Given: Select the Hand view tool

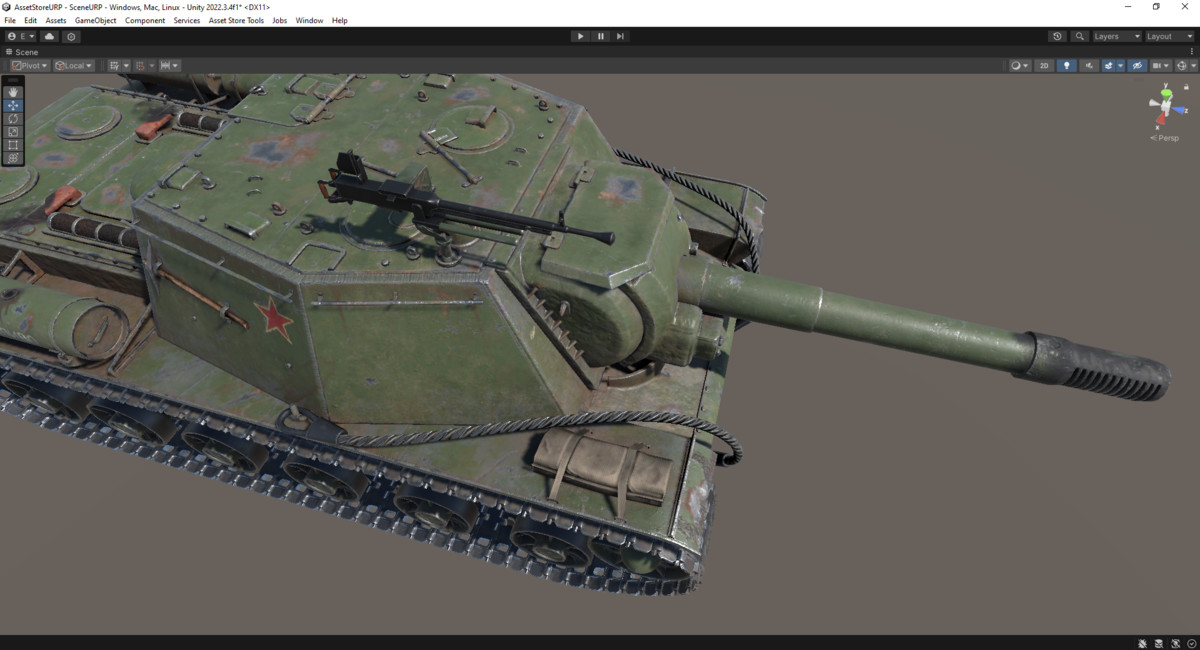Looking at the screenshot, I should pyautogui.click(x=13, y=92).
